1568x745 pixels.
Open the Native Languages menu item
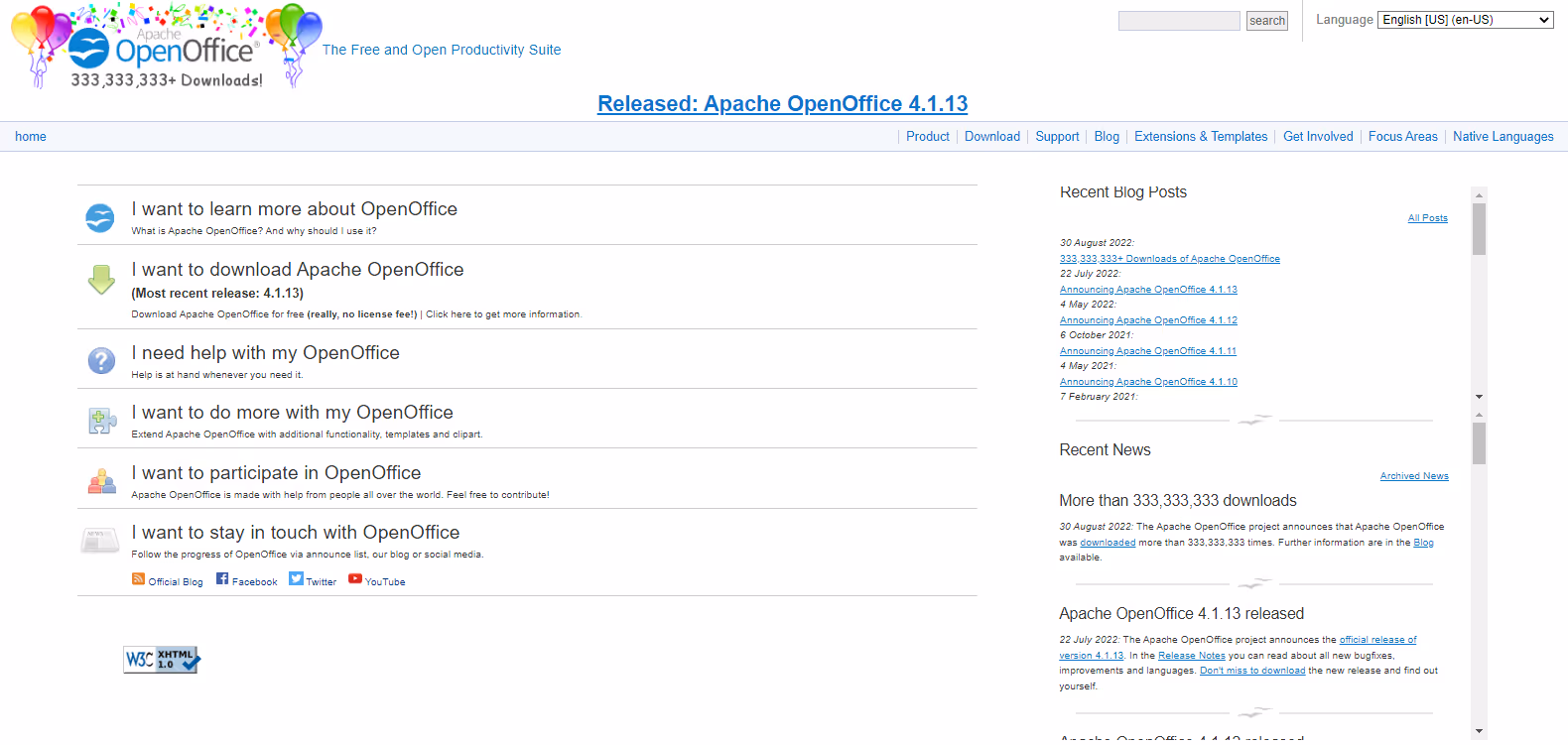[x=1503, y=137]
